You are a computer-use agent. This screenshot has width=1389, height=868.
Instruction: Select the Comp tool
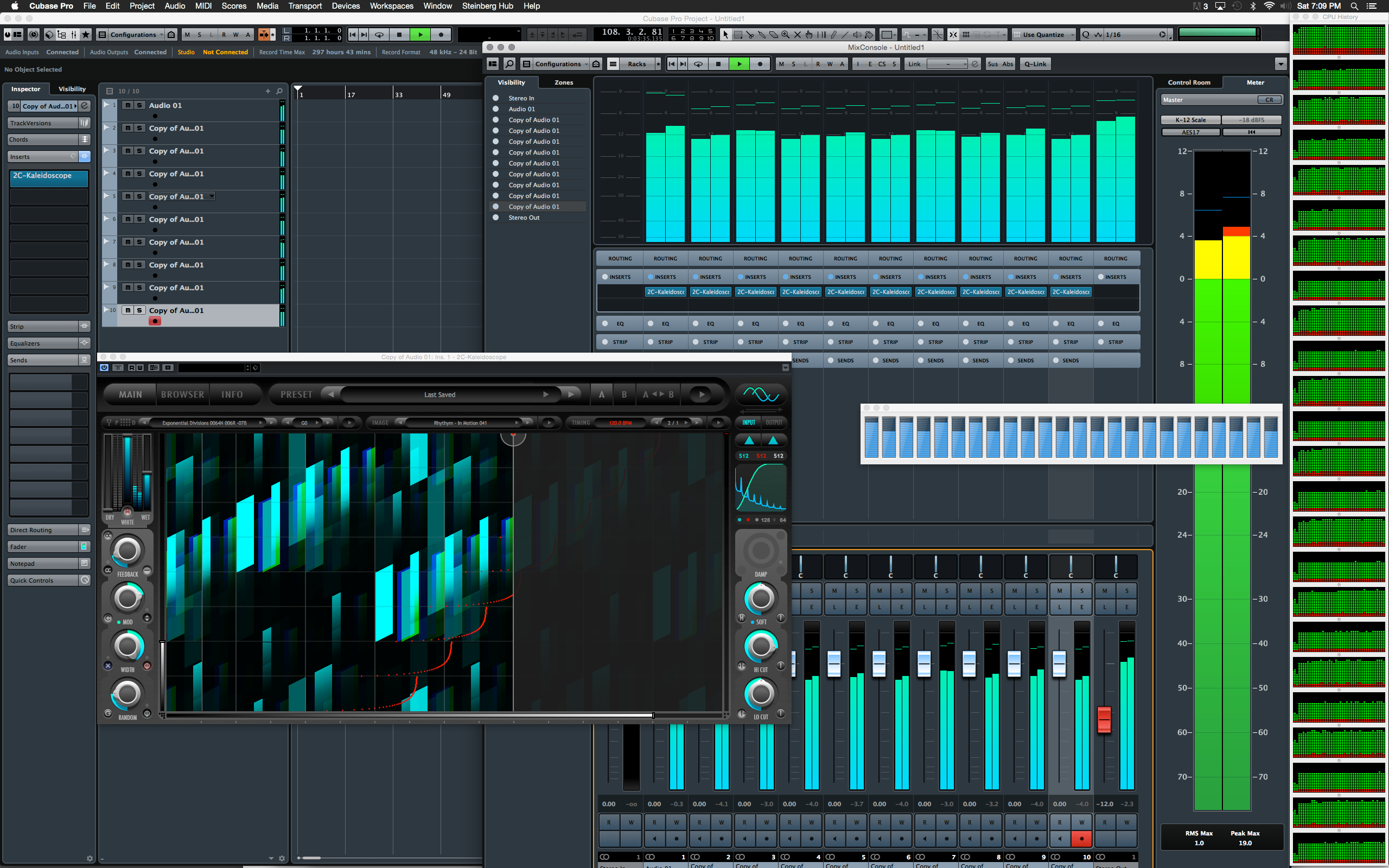click(821, 34)
